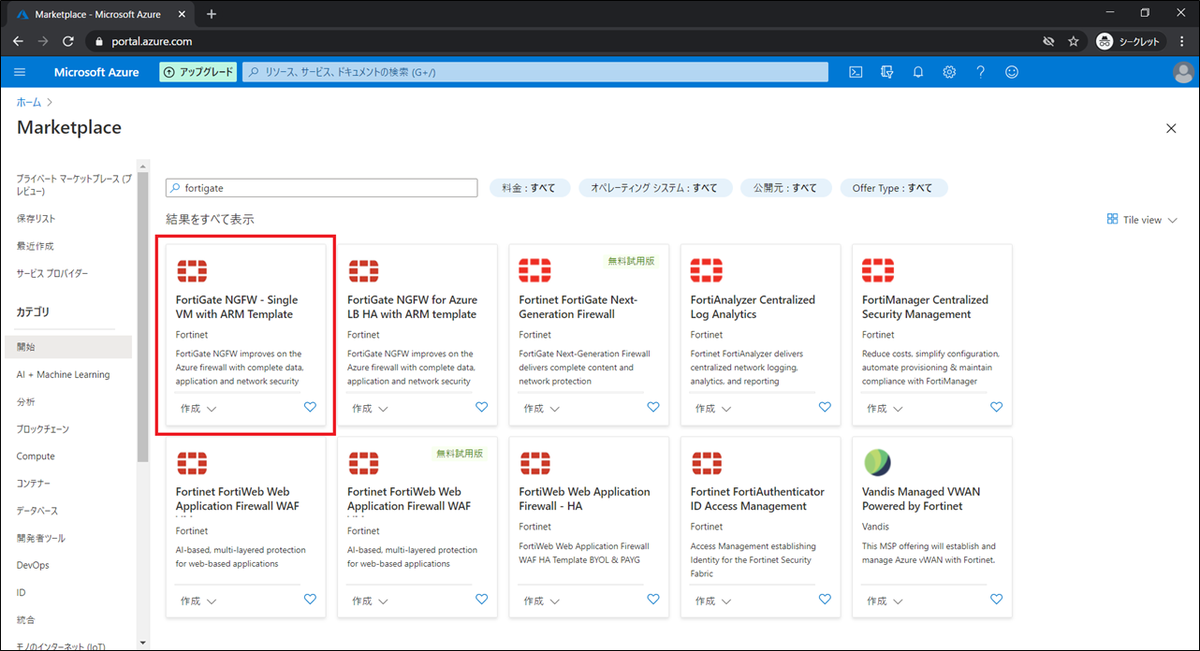
Task: Expand 作成 dropdown on FortiAnalyzer card
Action: click(713, 408)
